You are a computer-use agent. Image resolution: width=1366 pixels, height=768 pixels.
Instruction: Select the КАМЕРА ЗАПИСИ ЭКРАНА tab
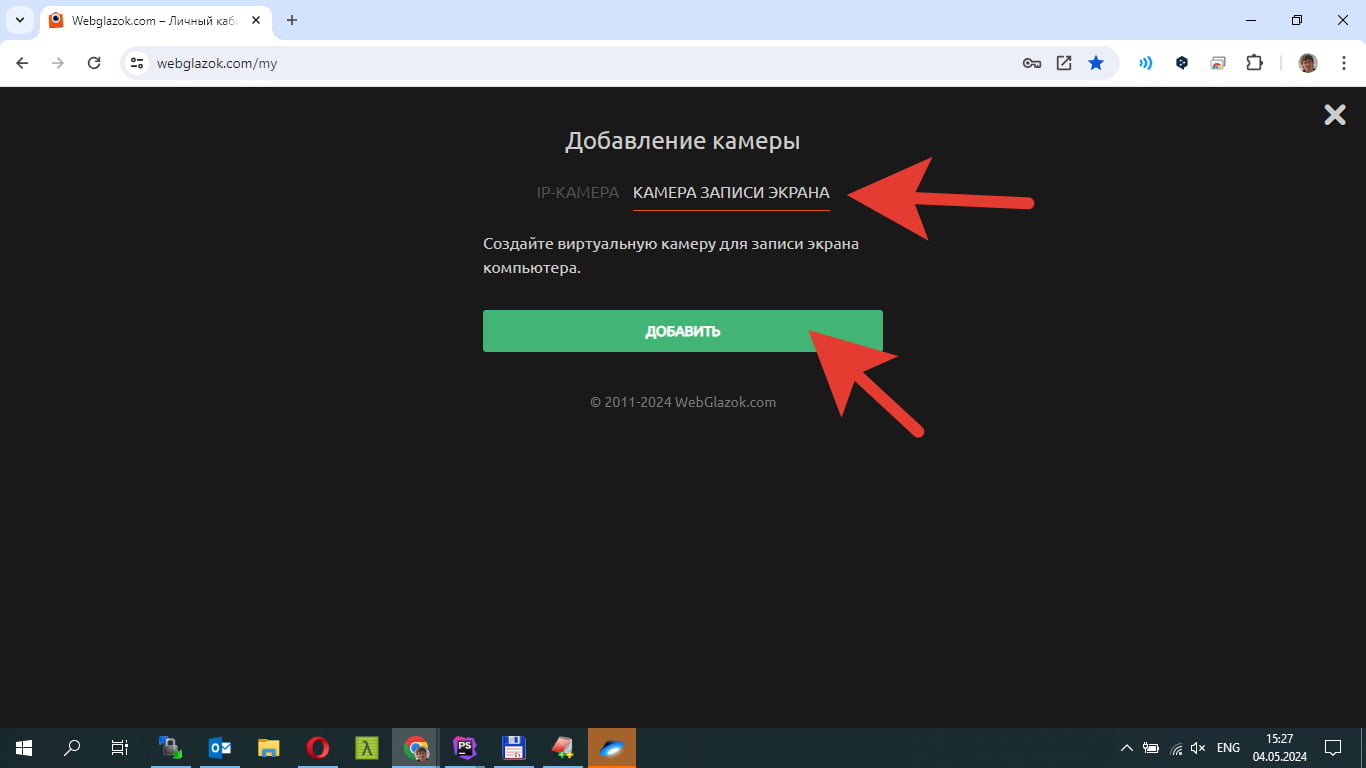click(x=731, y=193)
